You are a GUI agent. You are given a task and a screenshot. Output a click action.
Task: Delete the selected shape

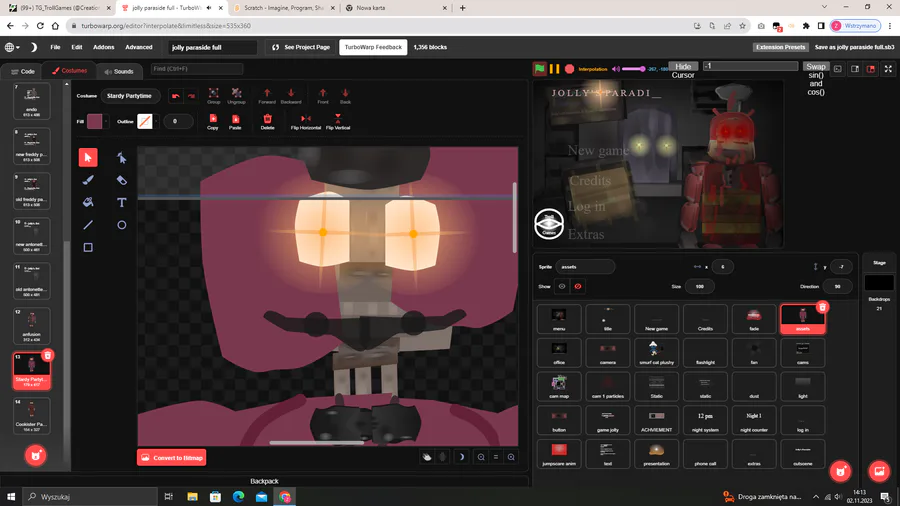[x=267, y=122]
